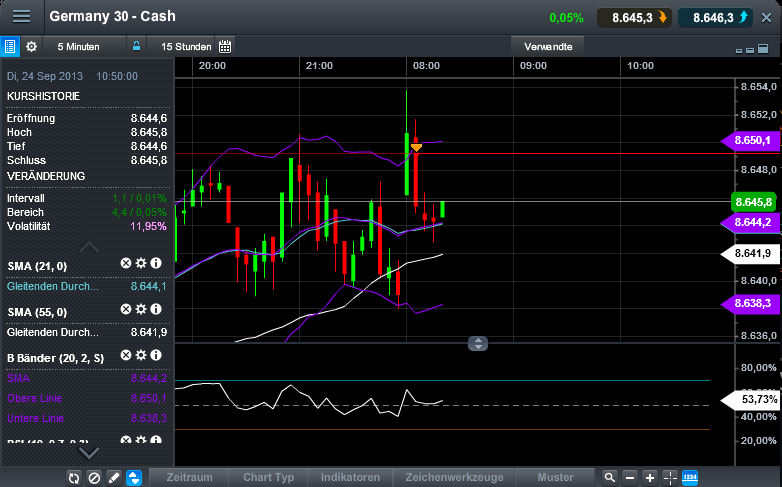Toggle the crosshair cursor
Image resolution: width=782 pixels, height=487 pixels.
[670, 478]
